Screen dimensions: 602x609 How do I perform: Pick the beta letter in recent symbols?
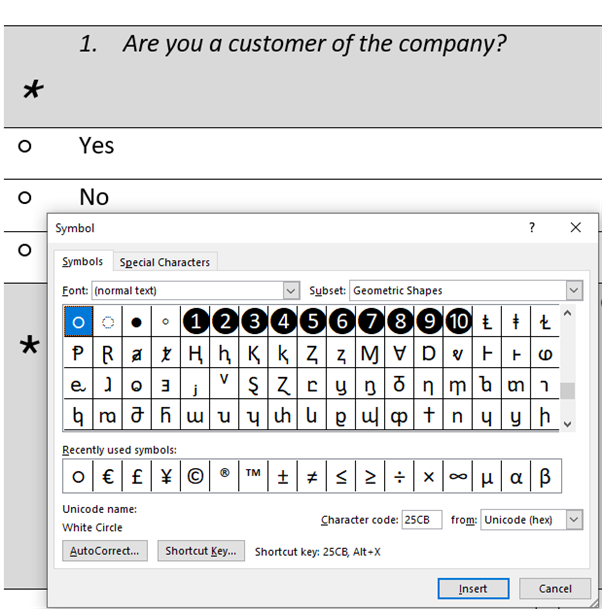[x=545, y=476]
